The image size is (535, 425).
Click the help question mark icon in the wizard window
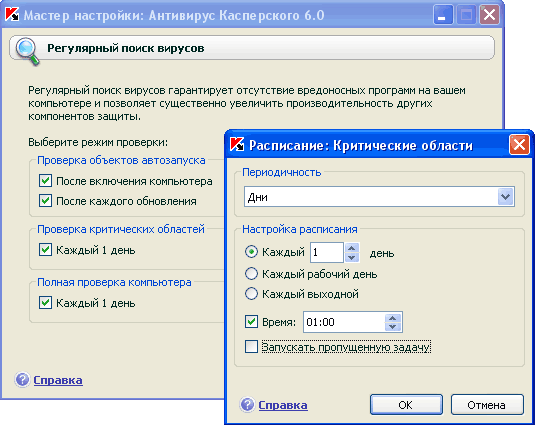pyautogui.click(x=22, y=380)
